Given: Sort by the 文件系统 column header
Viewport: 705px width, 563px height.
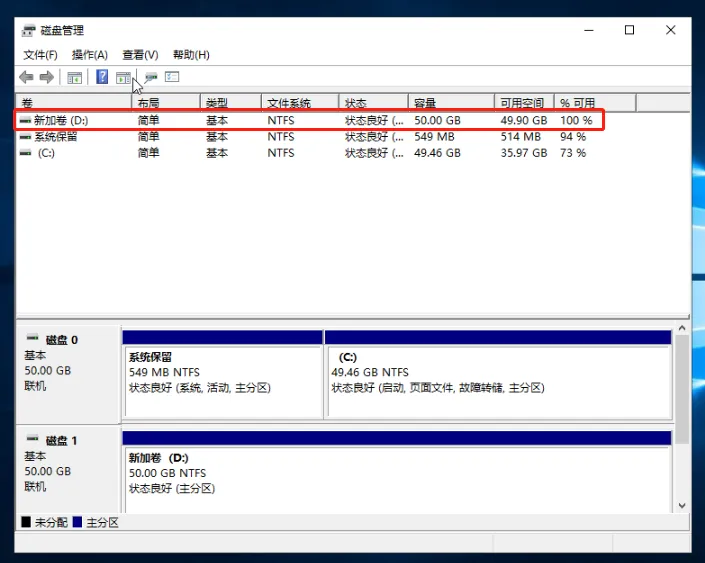Looking at the screenshot, I should pos(300,103).
